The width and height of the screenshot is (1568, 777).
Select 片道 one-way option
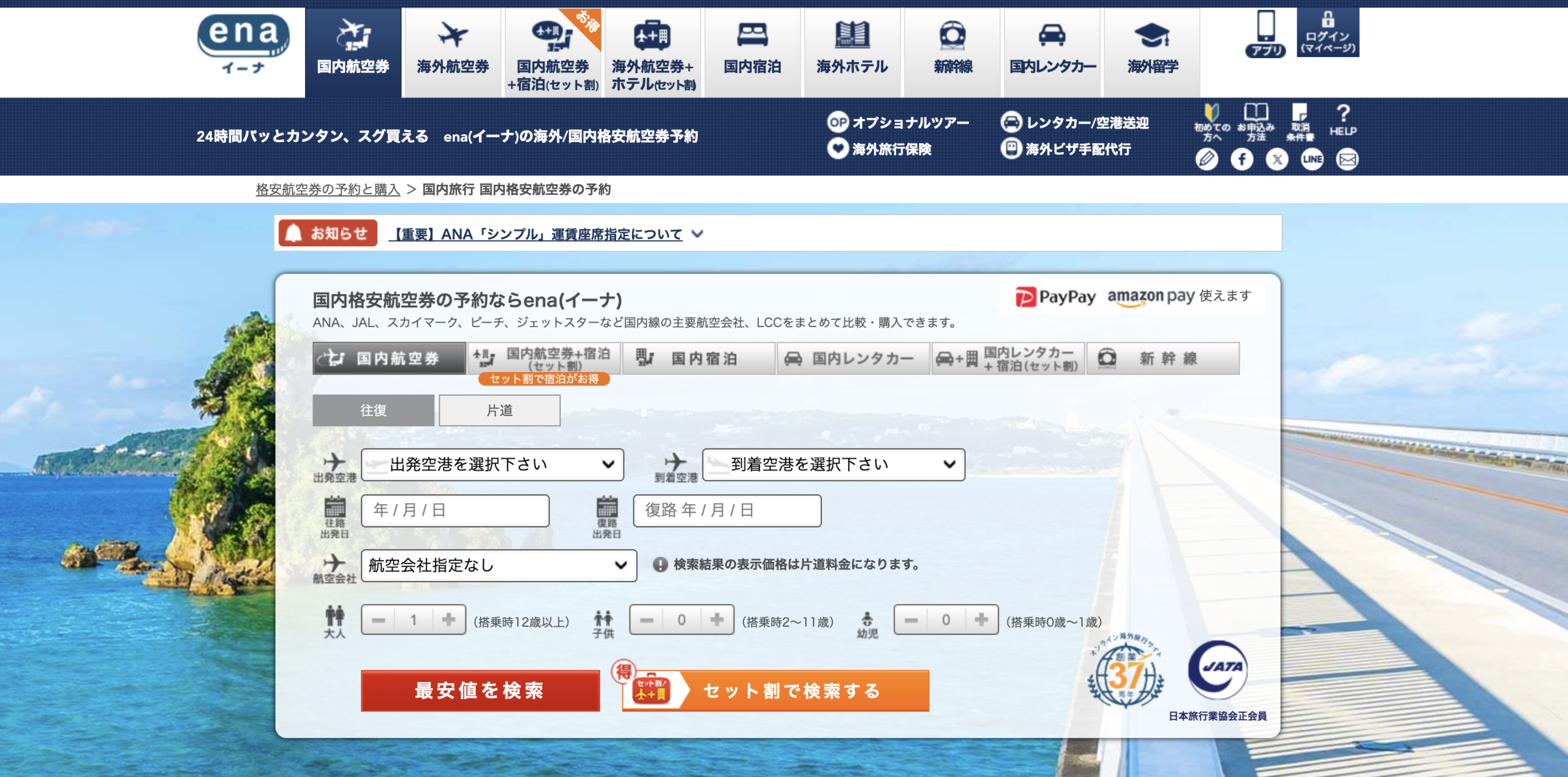500,411
